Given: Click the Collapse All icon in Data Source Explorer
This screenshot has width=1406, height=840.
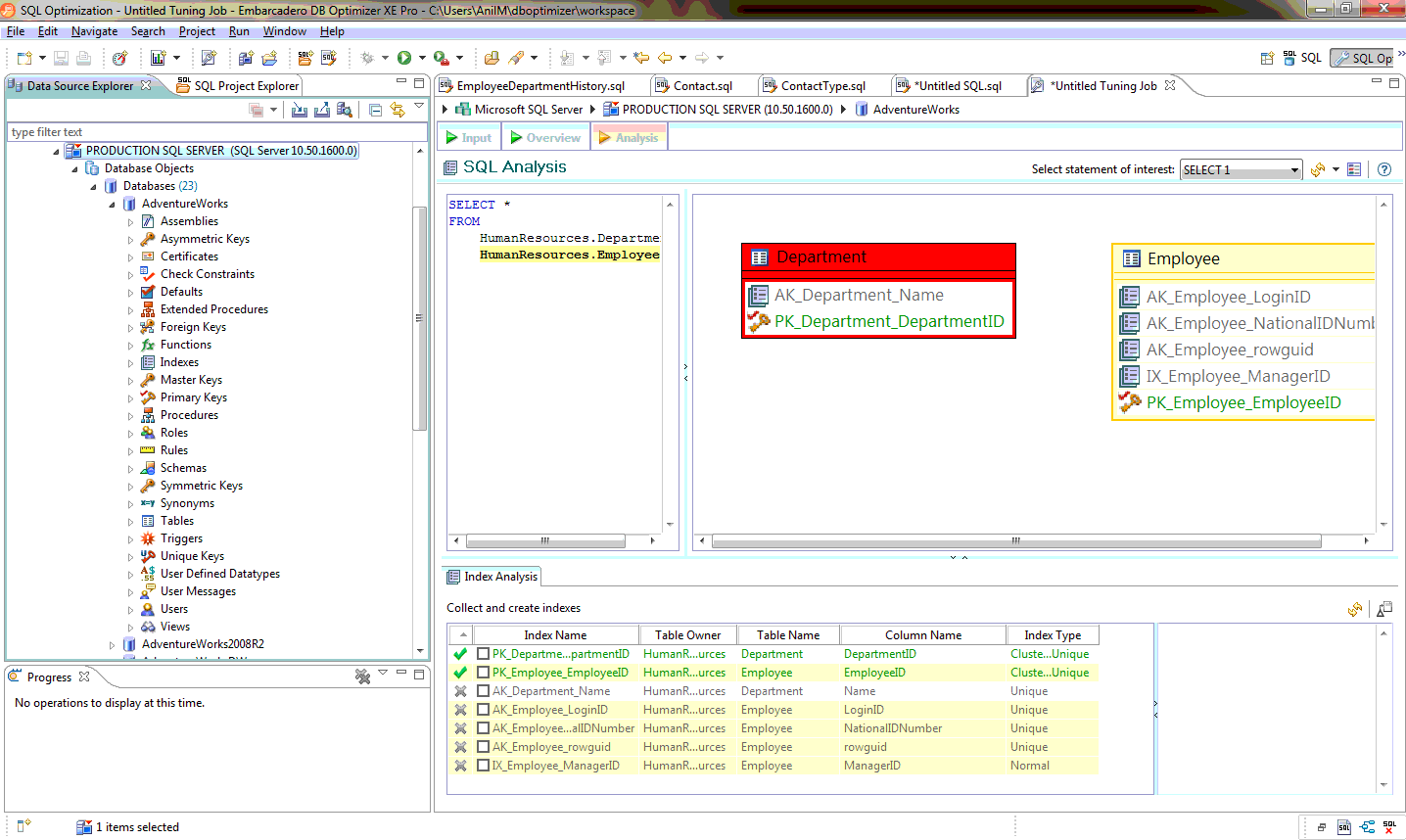Looking at the screenshot, I should pyautogui.click(x=375, y=110).
